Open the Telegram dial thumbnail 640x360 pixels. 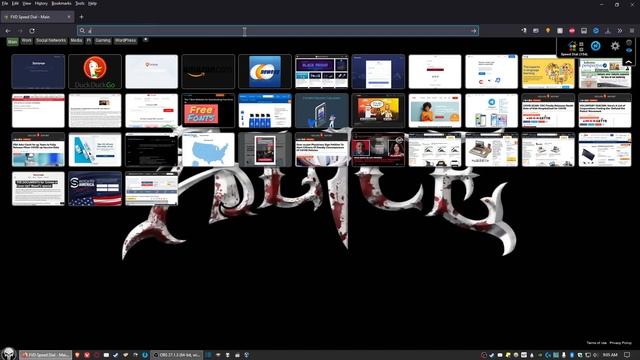(x=491, y=111)
